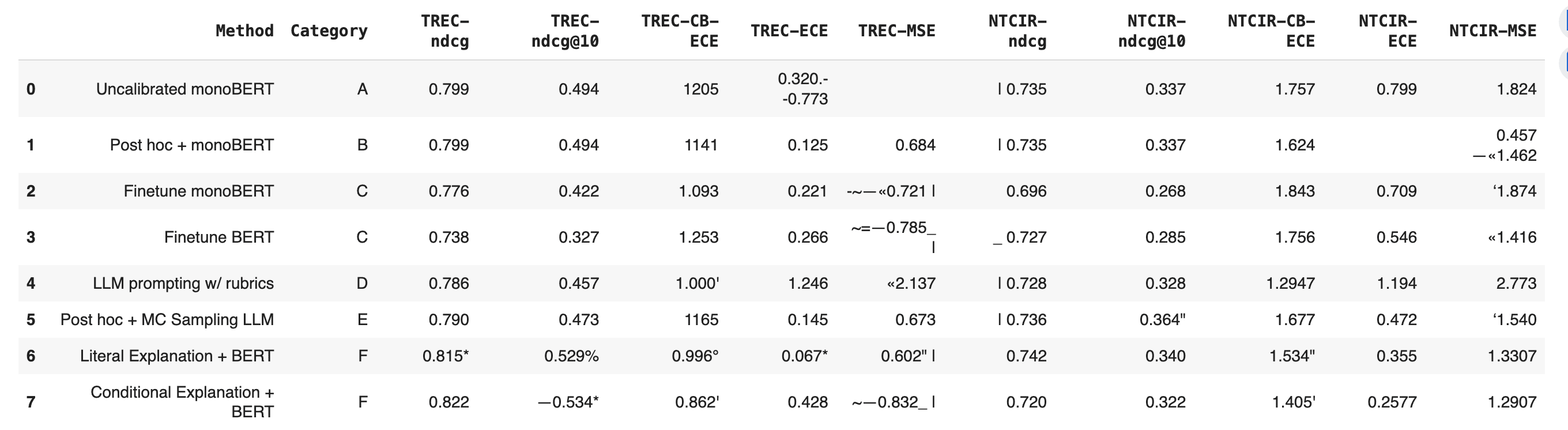Image resolution: width=1568 pixels, height=430 pixels.
Task: Click the Post hoc + MC Sampling LLM cell
Action: click(167, 319)
